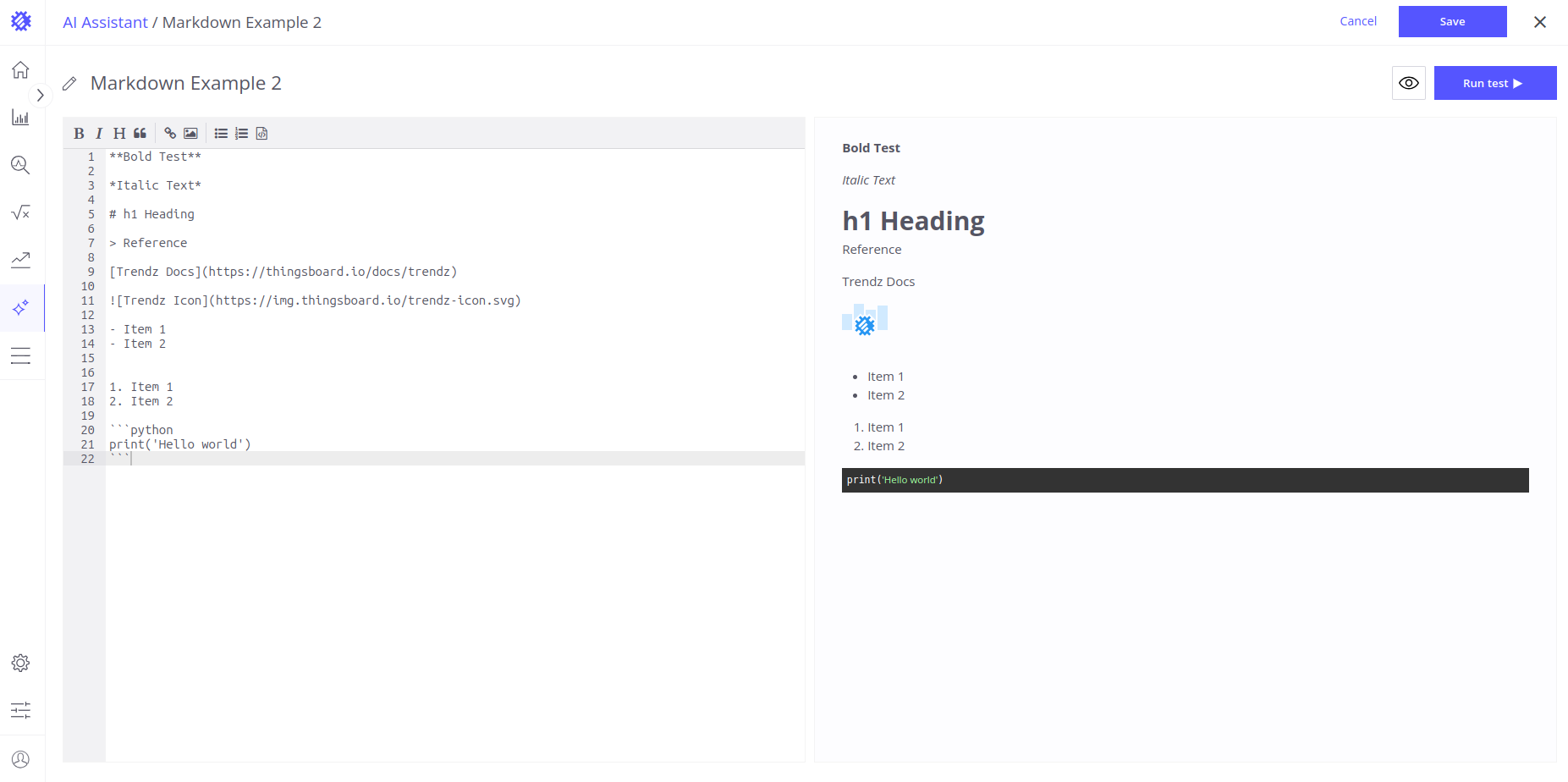Click the Save button
This screenshot has width=1568, height=782.
pos(1452,22)
